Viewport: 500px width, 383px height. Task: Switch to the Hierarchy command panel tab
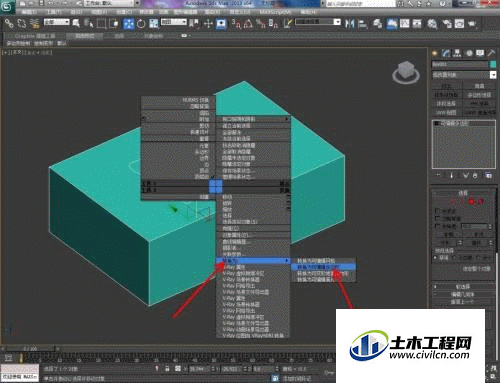point(457,53)
